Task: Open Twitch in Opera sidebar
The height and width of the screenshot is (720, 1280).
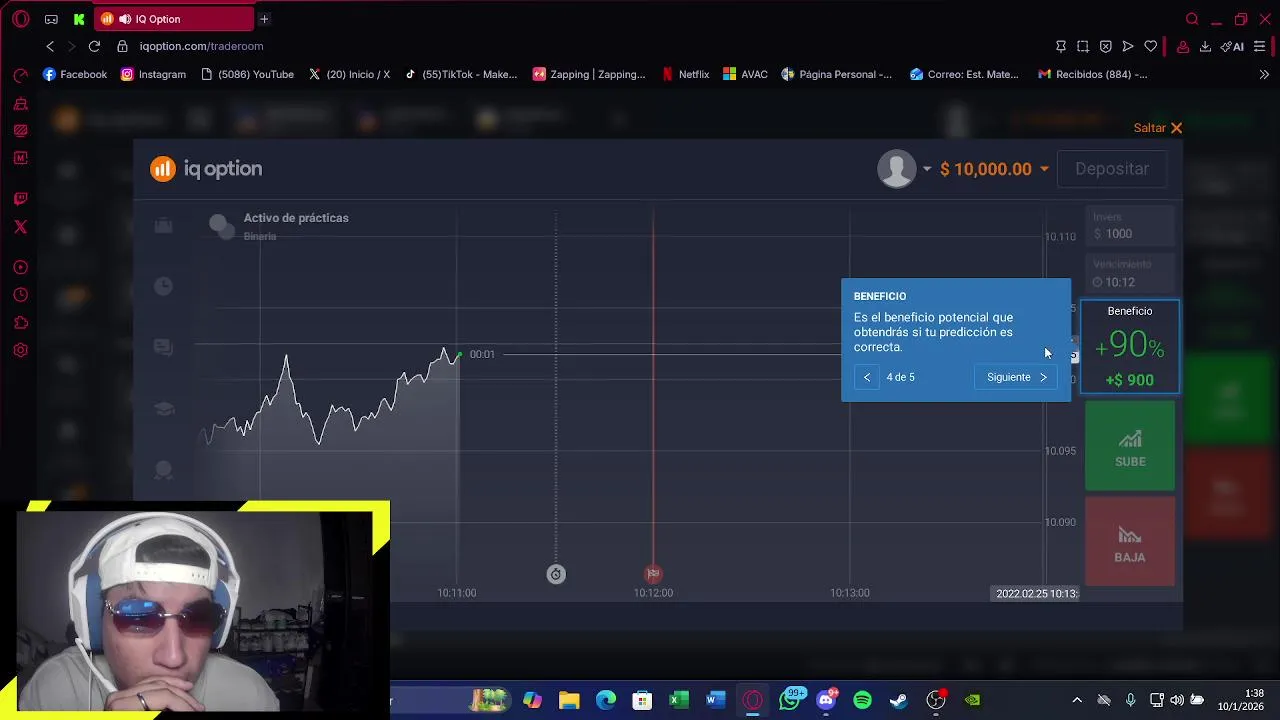Action: pos(20,198)
